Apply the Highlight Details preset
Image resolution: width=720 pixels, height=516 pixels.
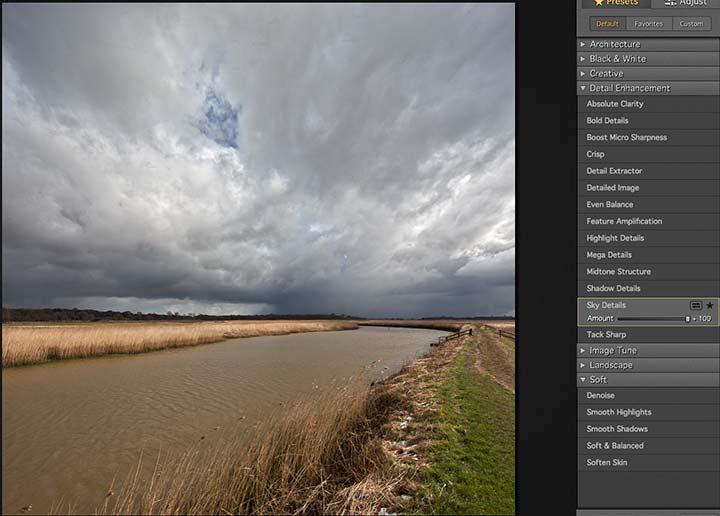click(x=648, y=238)
